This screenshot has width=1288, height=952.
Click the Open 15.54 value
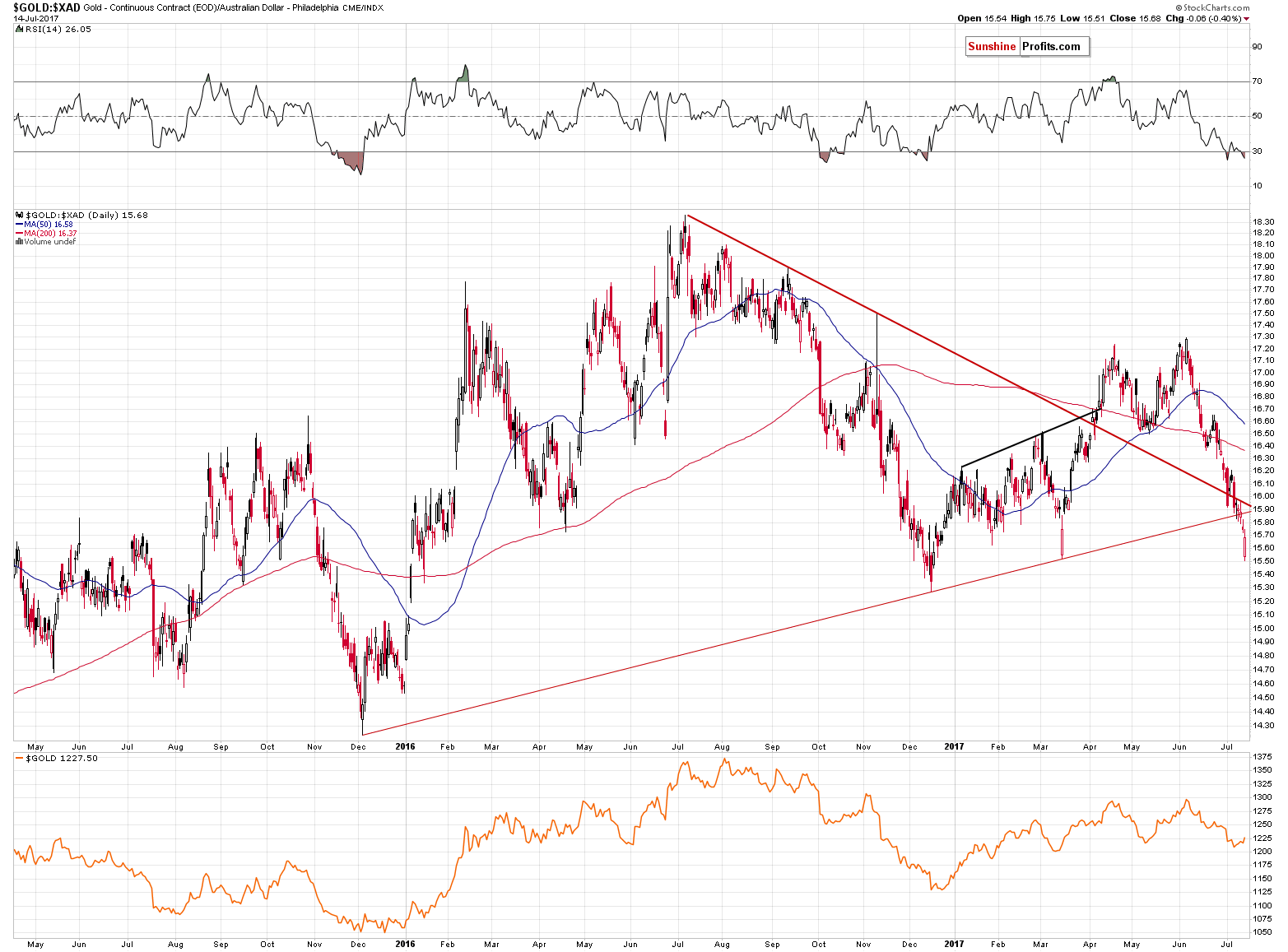point(983,18)
